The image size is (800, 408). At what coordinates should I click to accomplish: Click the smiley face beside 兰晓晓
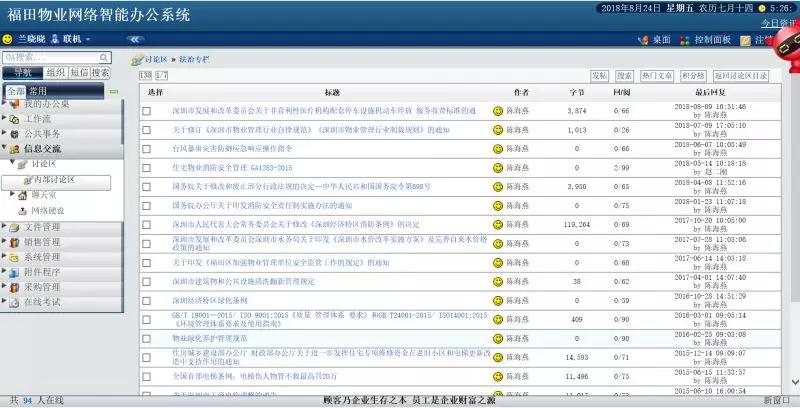[8, 39]
